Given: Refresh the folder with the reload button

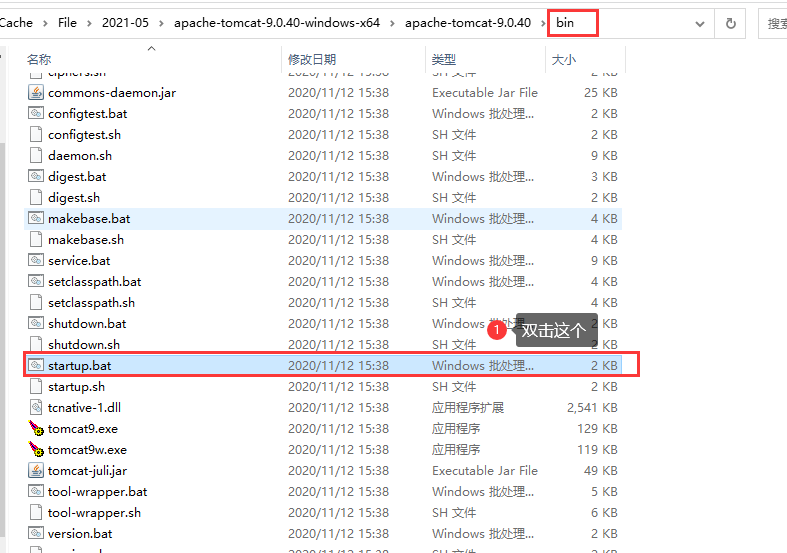Looking at the screenshot, I should pyautogui.click(x=731, y=23).
